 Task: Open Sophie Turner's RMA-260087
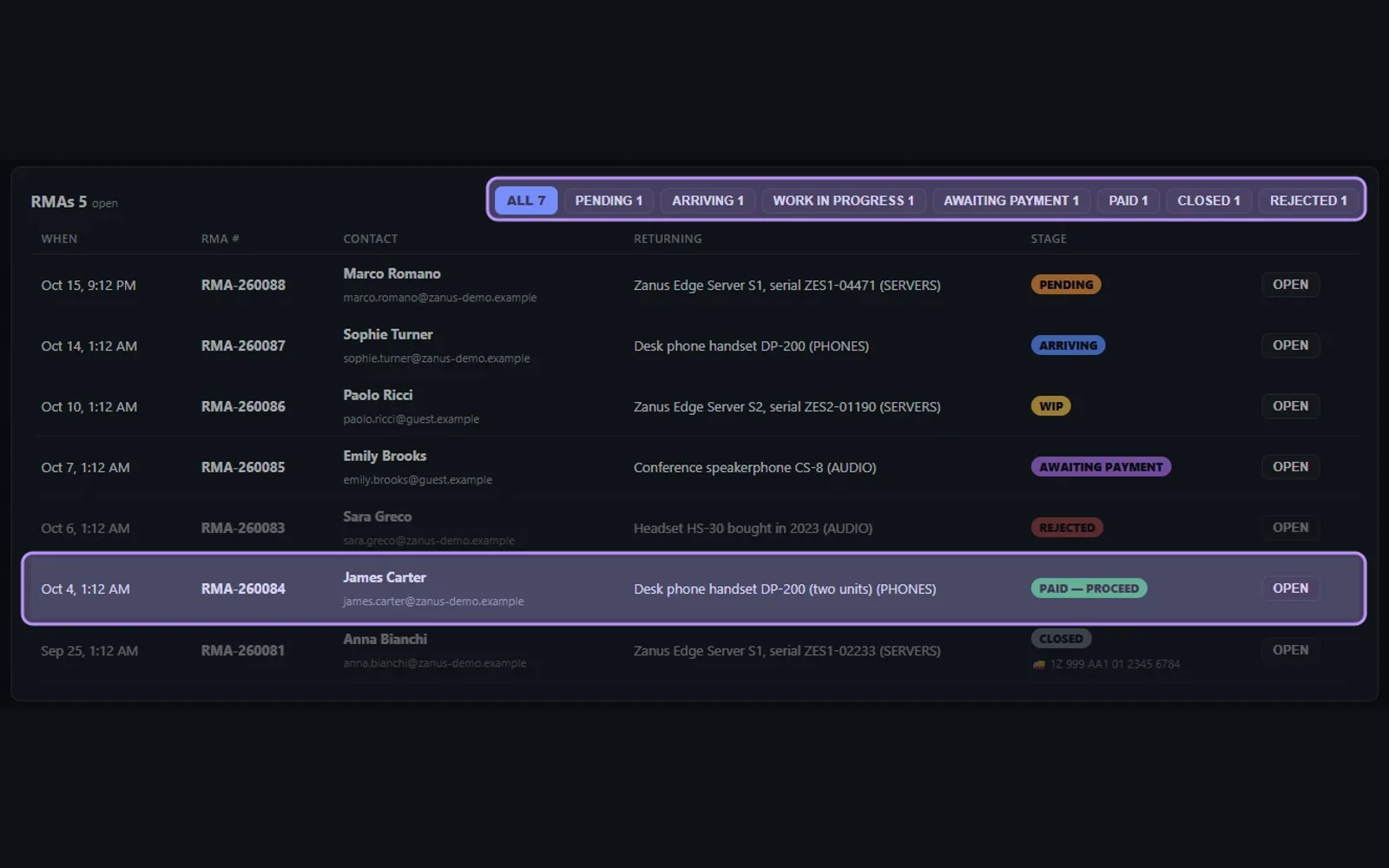[x=1290, y=345]
